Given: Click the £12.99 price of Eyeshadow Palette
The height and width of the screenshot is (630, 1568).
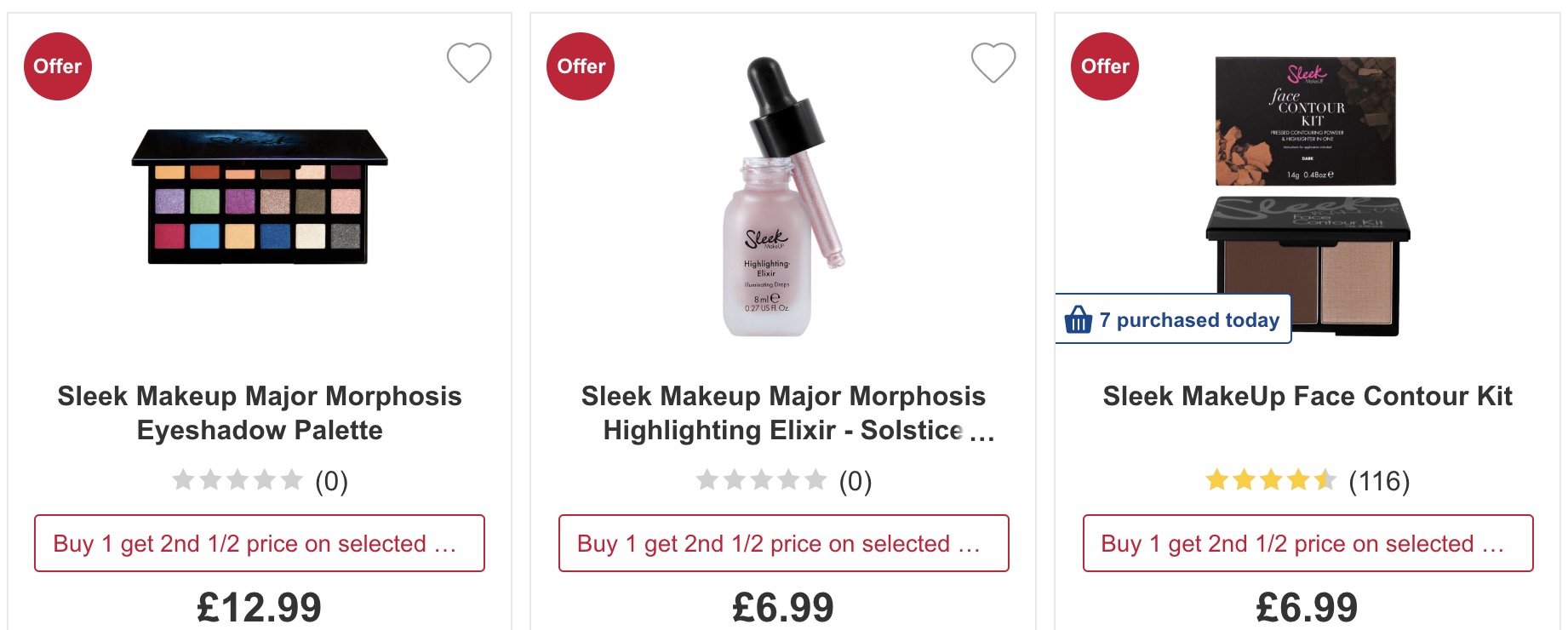Looking at the screenshot, I should point(260,607).
